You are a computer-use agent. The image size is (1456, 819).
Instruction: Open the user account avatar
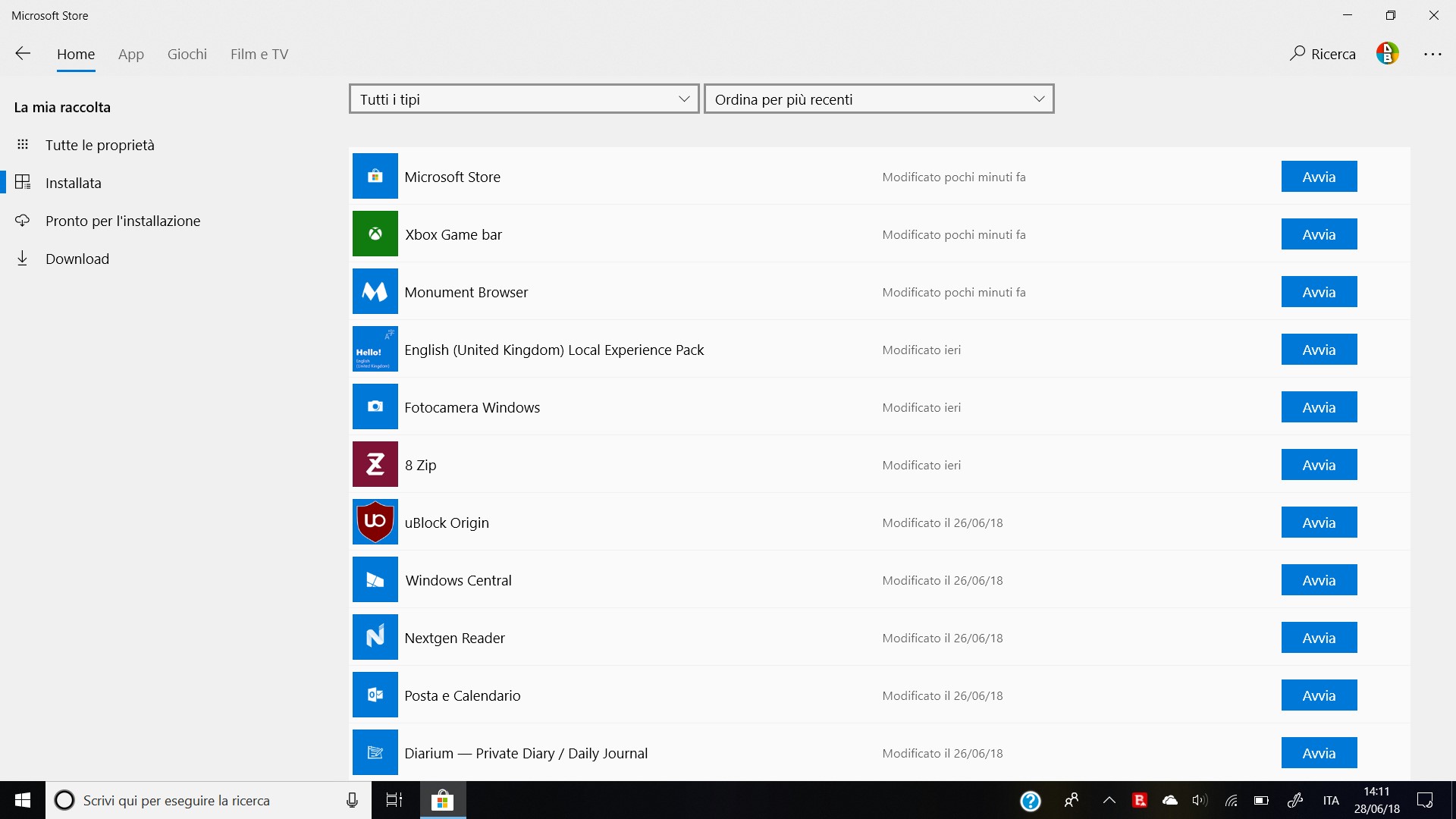tap(1387, 53)
